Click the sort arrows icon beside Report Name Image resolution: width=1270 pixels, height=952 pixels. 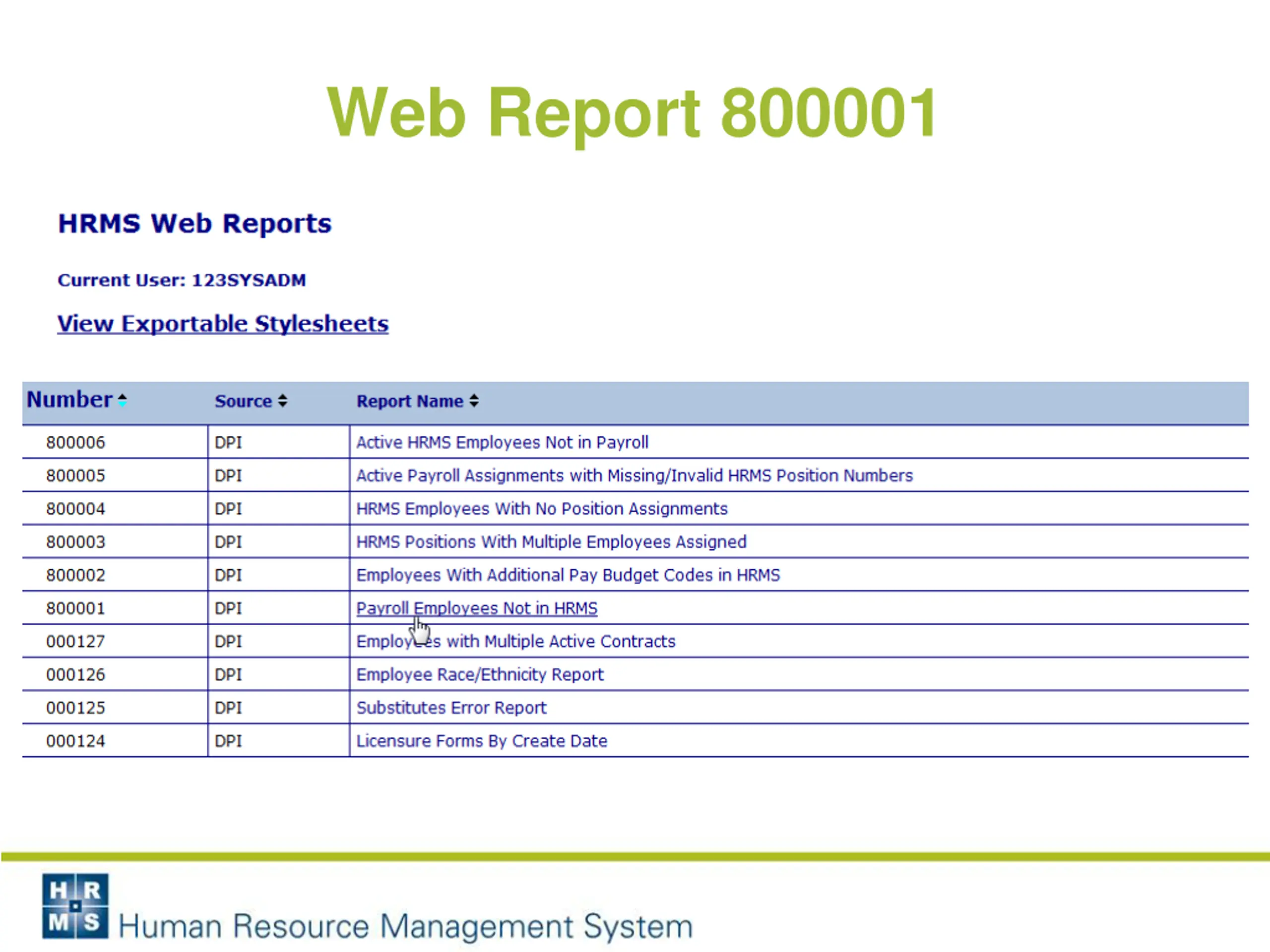[x=474, y=401]
